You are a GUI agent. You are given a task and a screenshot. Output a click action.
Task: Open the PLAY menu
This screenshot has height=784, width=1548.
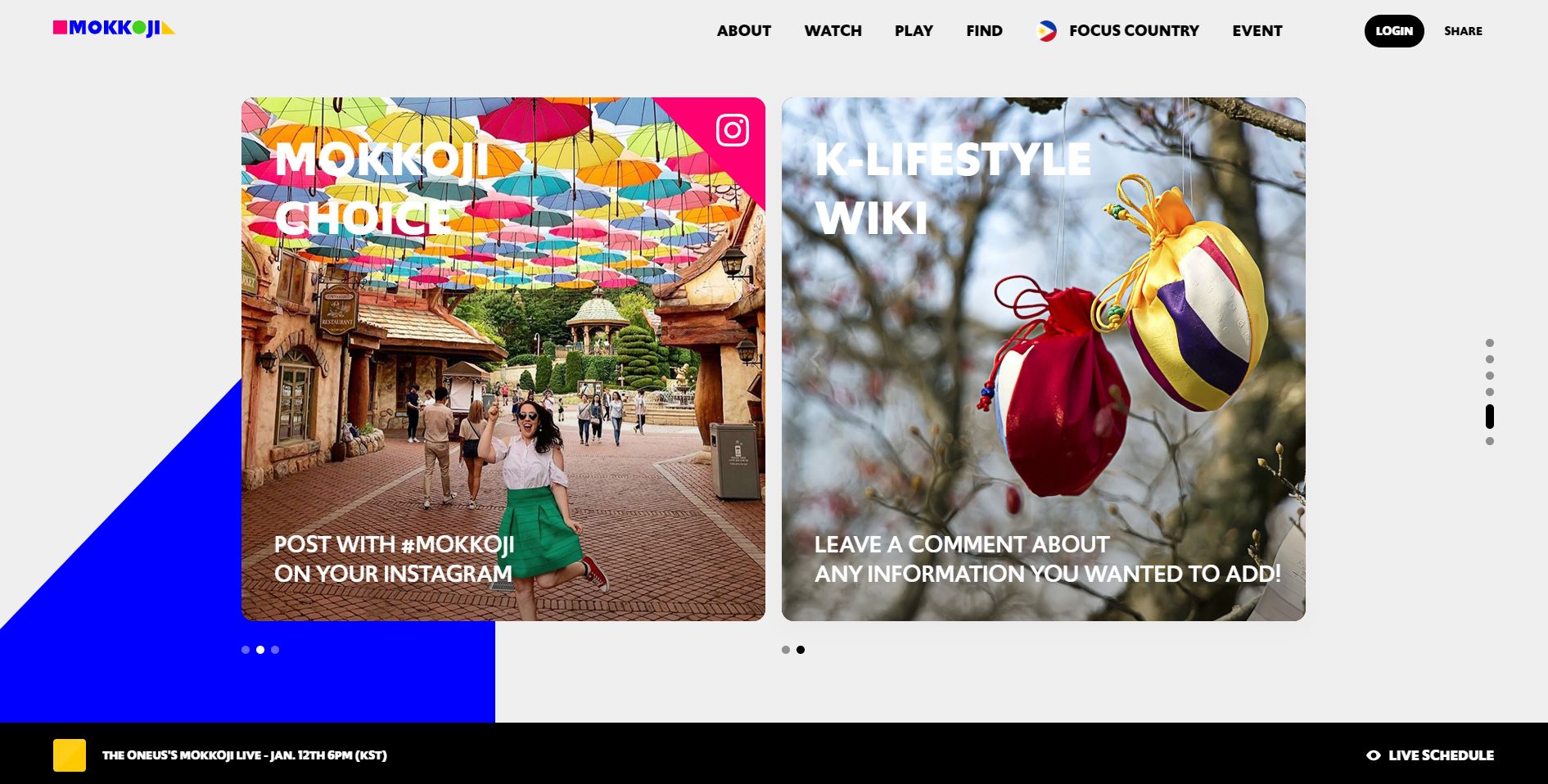point(914,31)
